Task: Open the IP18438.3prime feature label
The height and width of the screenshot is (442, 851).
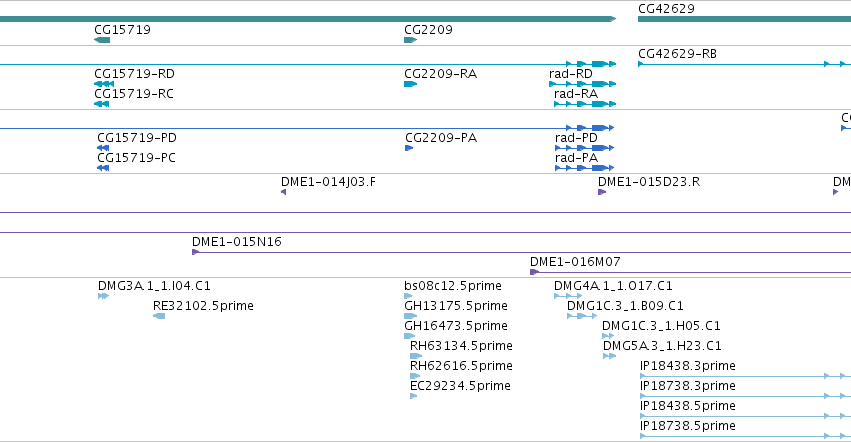Action: pos(688,366)
